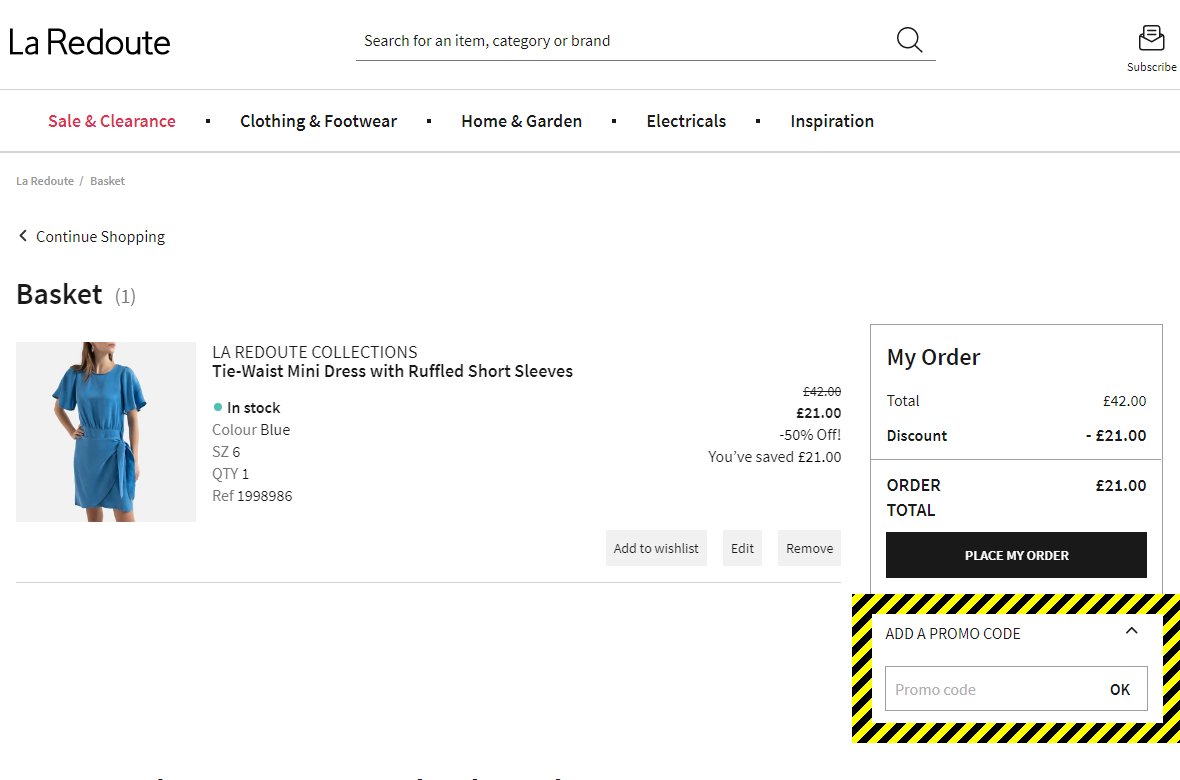
Task: Click the SZ 6 size text
Action: (x=226, y=452)
